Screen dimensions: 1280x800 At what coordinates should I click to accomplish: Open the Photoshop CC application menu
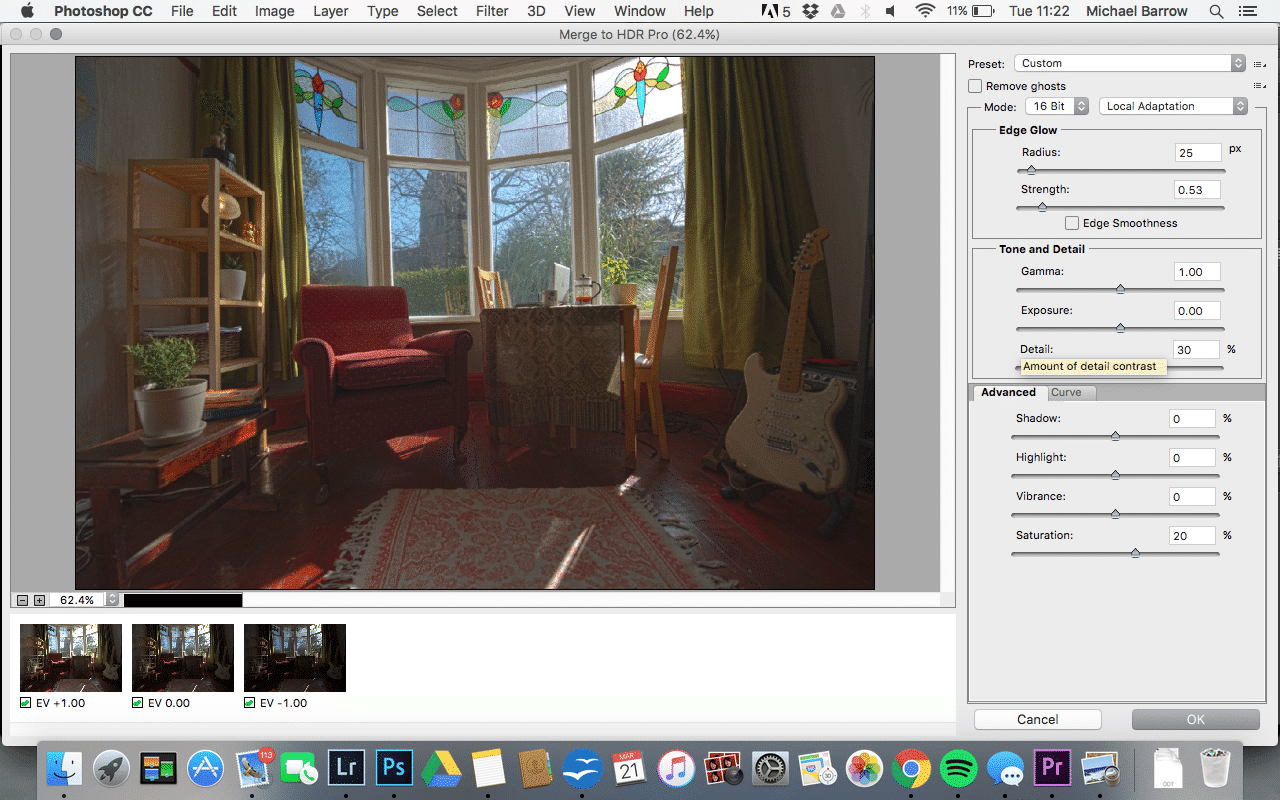[103, 11]
